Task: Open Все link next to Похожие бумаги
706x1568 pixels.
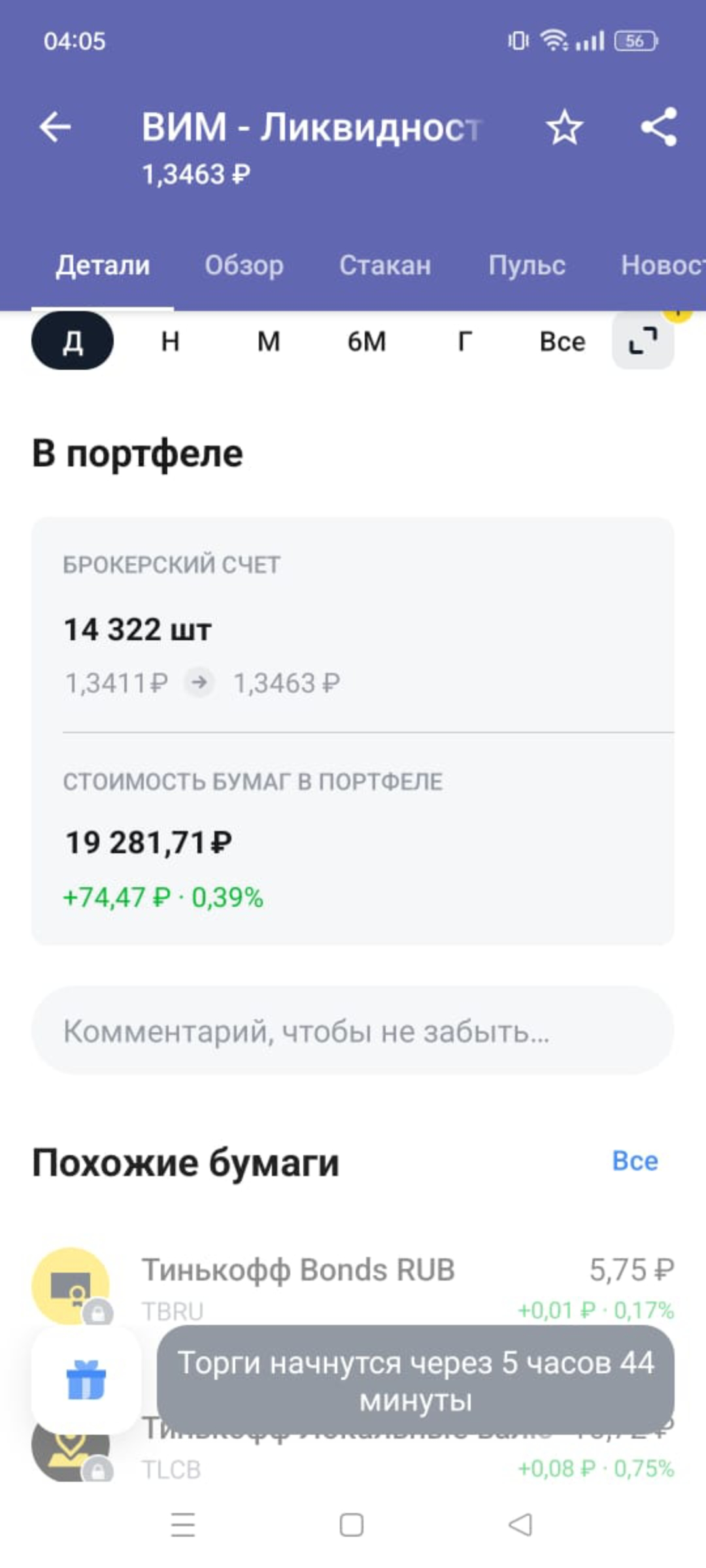Action: click(x=635, y=1161)
